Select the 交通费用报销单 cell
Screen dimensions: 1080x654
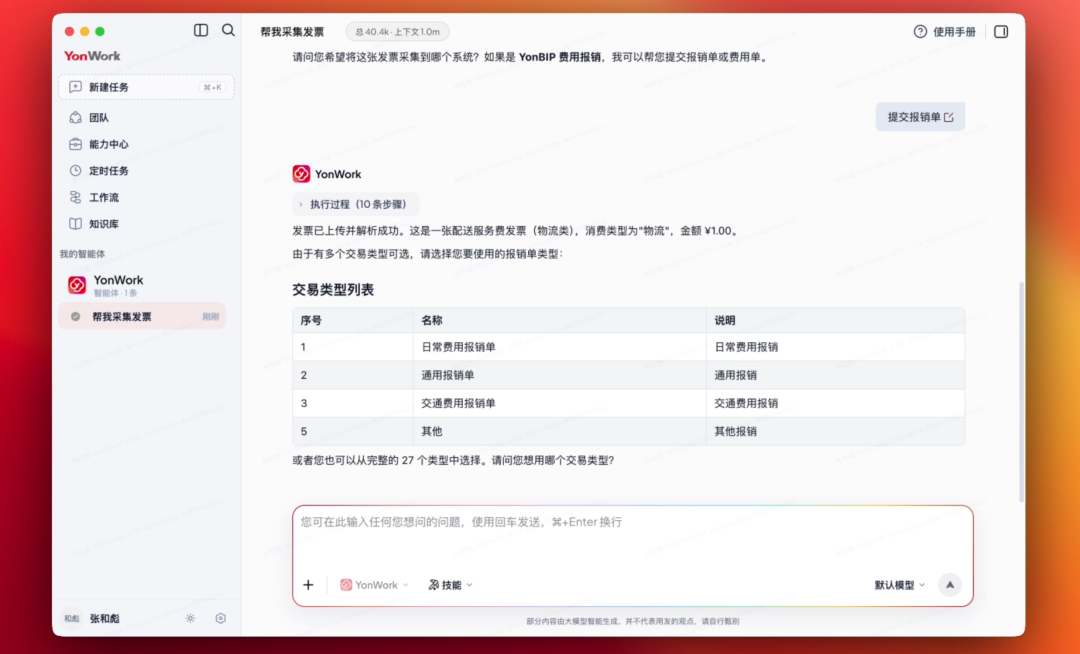559,403
